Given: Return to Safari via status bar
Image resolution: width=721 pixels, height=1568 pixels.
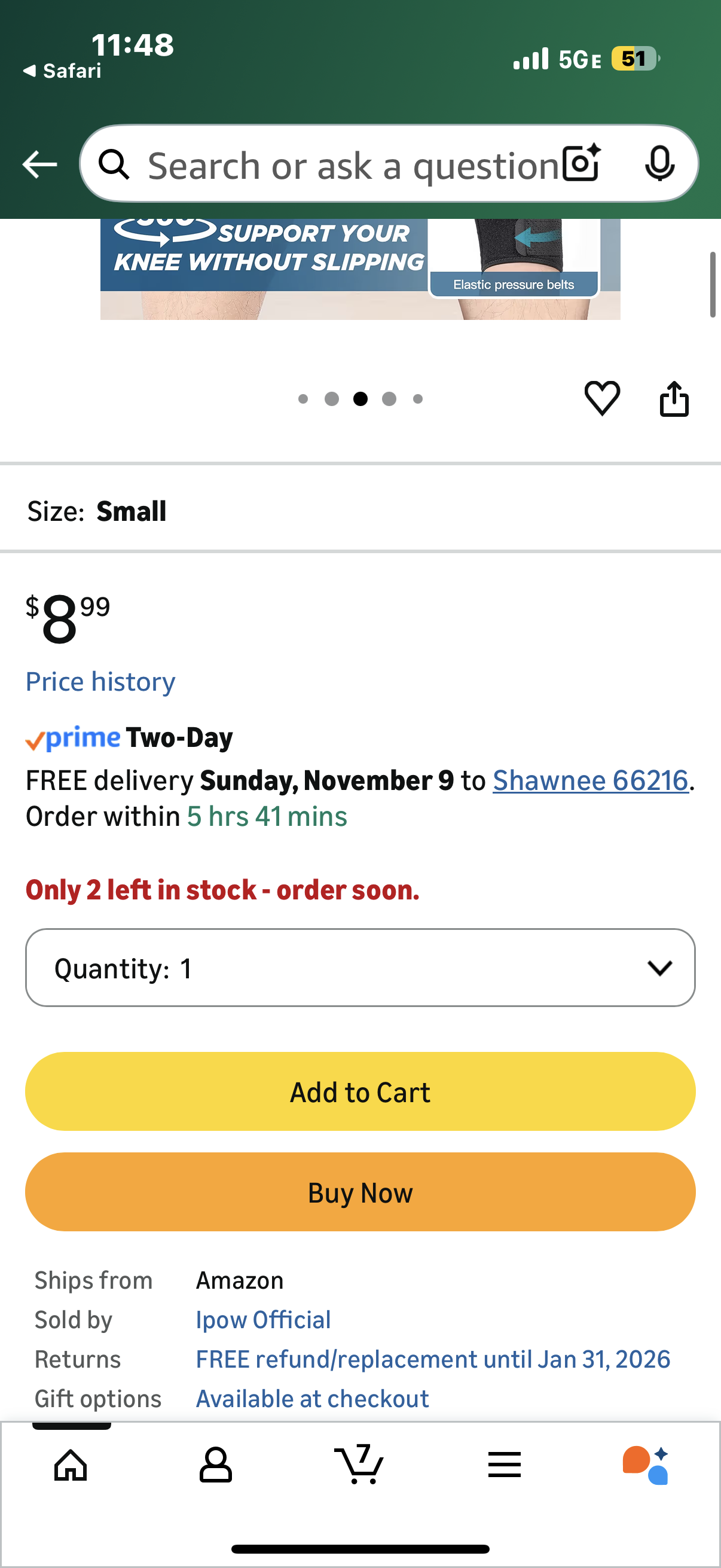Looking at the screenshot, I should click(x=63, y=71).
